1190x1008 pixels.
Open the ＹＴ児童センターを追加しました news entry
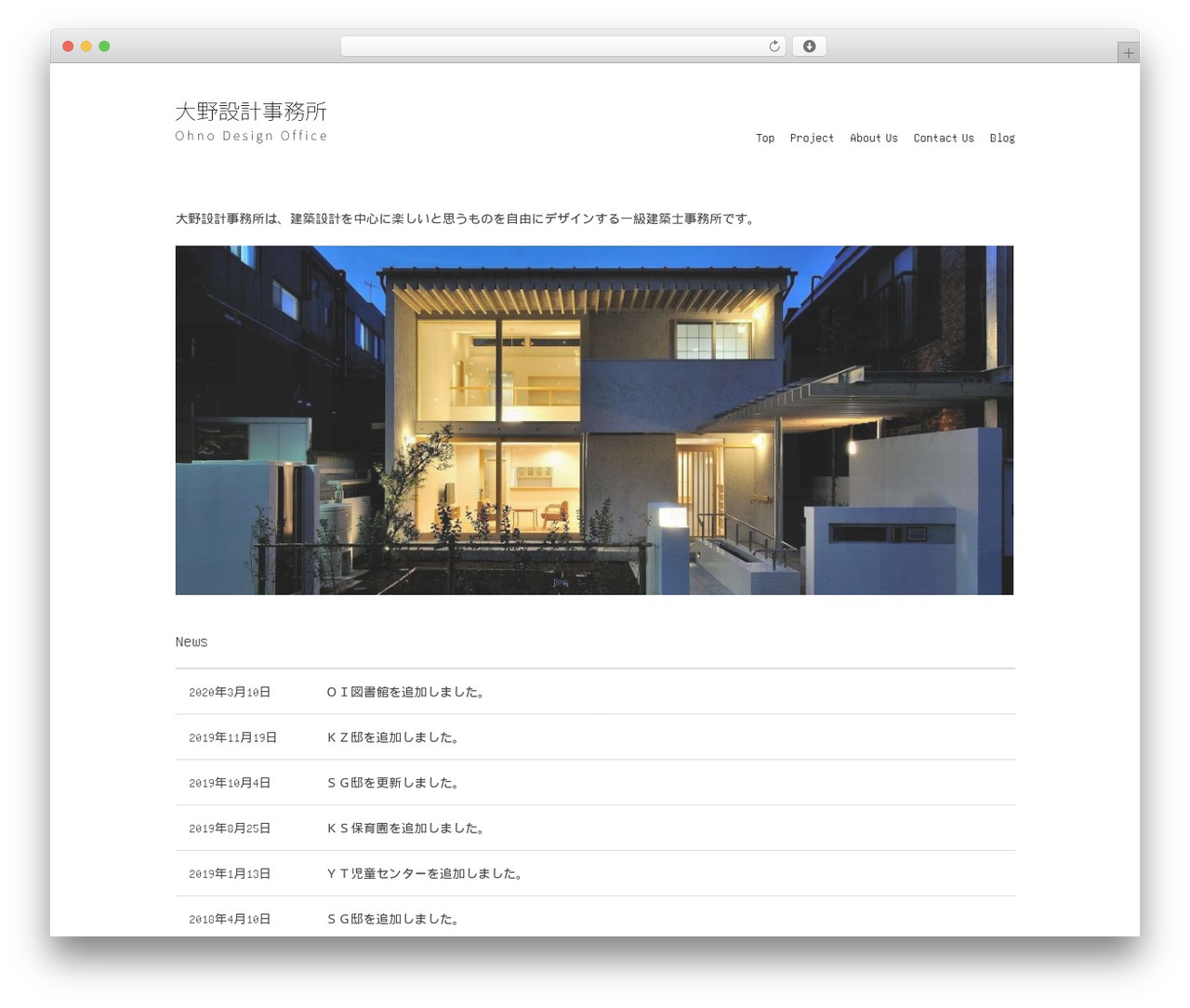[x=425, y=874]
